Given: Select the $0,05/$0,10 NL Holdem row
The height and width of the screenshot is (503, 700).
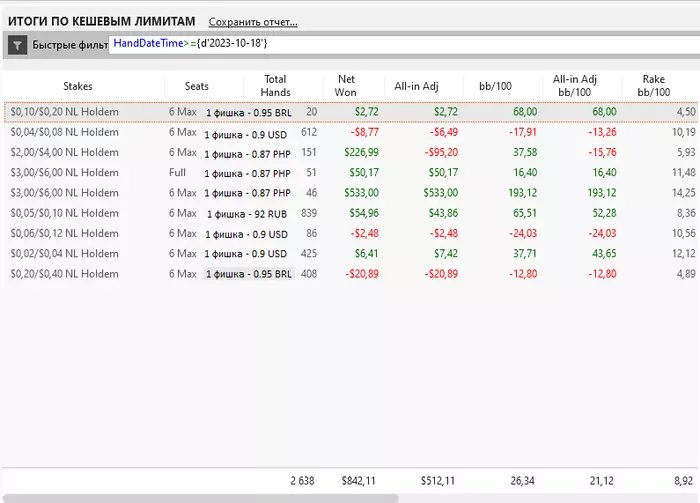Looking at the screenshot, I should (x=352, y=213).
